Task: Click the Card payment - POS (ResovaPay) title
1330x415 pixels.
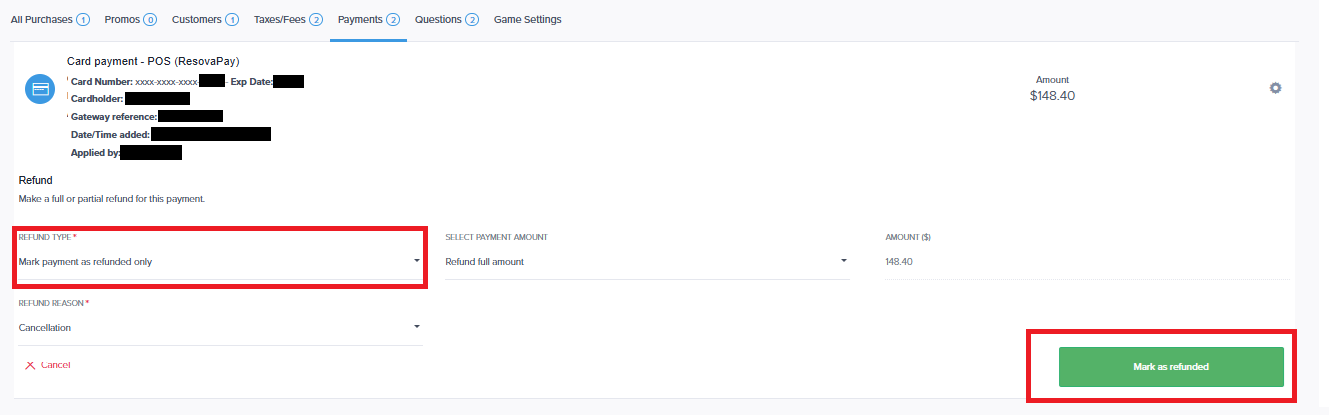Action: [x=153, y=61]
